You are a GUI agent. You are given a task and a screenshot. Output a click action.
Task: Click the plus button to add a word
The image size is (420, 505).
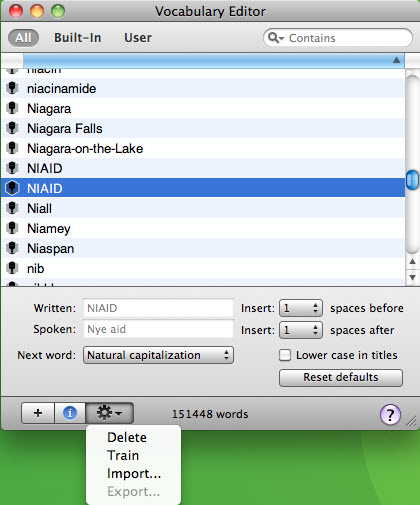pyautogui.click(x=38, y=413)
